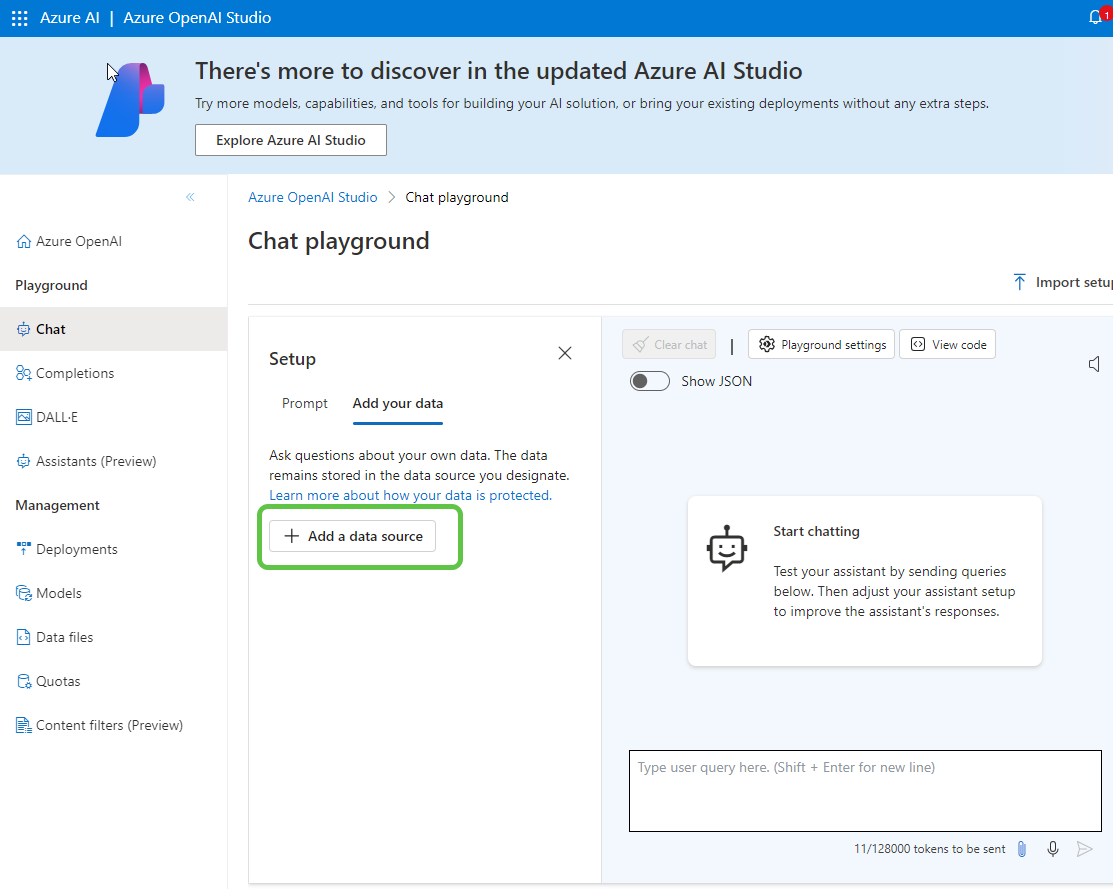Select the Add your data tab
This screenshot has height=889, width=1113.
coord(397,403)
